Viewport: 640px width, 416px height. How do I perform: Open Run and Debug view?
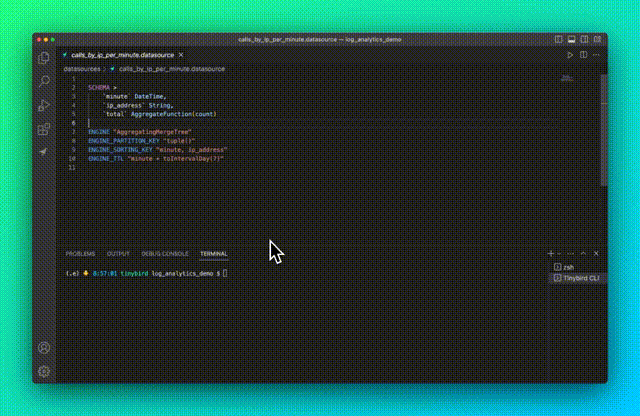pos(44,105)
